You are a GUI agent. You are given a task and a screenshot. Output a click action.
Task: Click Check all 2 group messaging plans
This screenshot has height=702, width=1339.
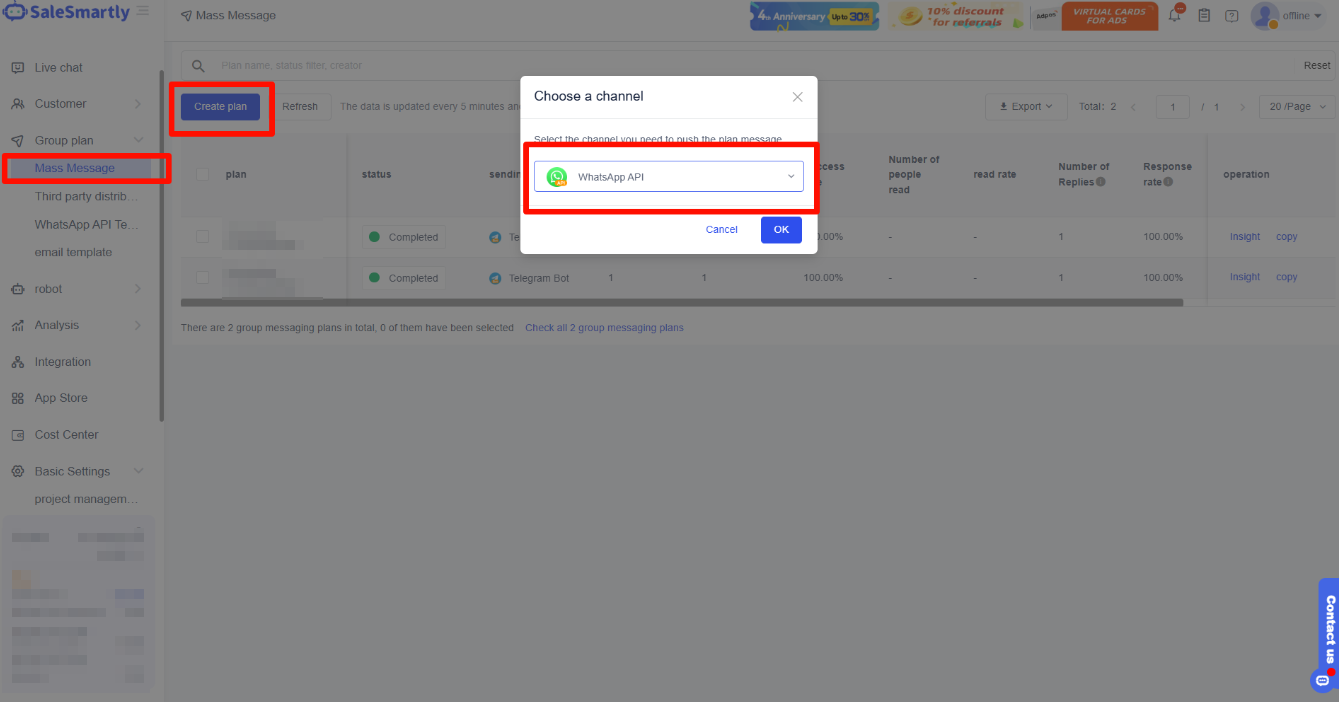[x=604, y=328]
